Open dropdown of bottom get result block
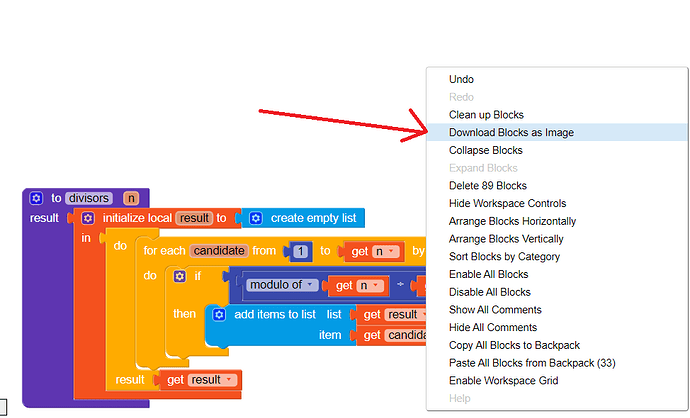Image resolution: width=690 pixels, height=418 pixels. [229, 380]
